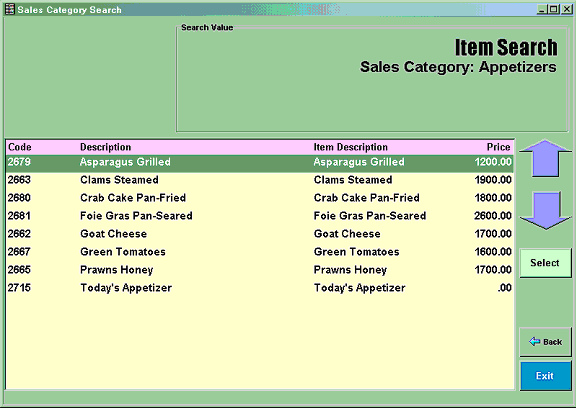The image size is (576, 408).
Task: Click the Back button arrow icon
Action: pyautogui.click(x=534, y=342)
